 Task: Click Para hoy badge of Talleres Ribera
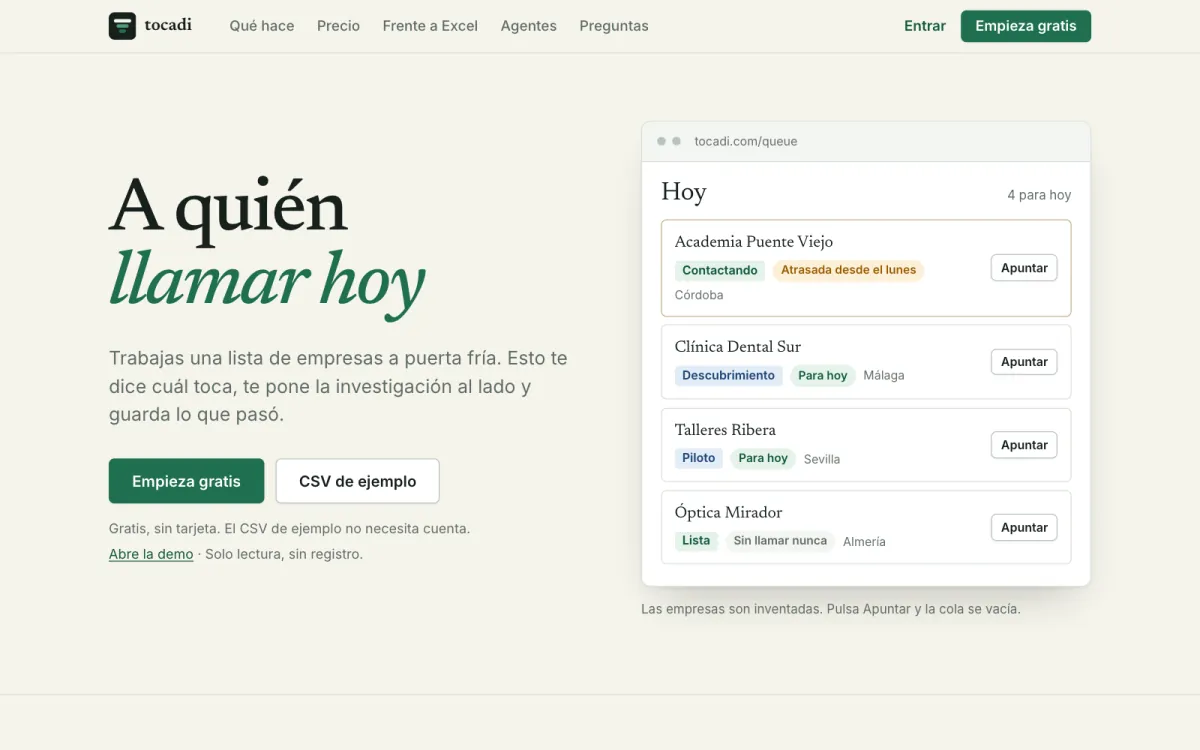click(763, 458)
